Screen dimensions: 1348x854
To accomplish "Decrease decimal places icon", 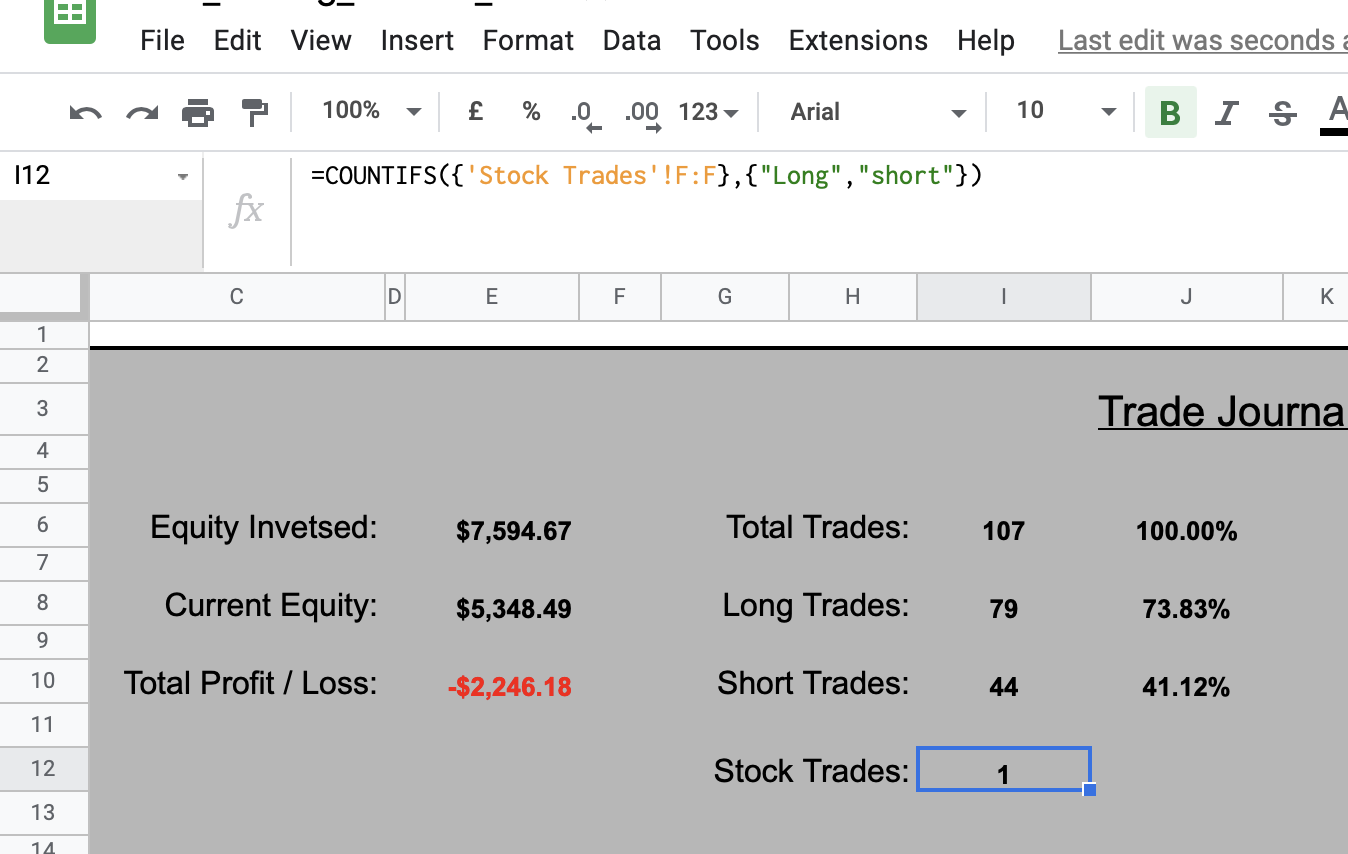I will tap(582, 113).
